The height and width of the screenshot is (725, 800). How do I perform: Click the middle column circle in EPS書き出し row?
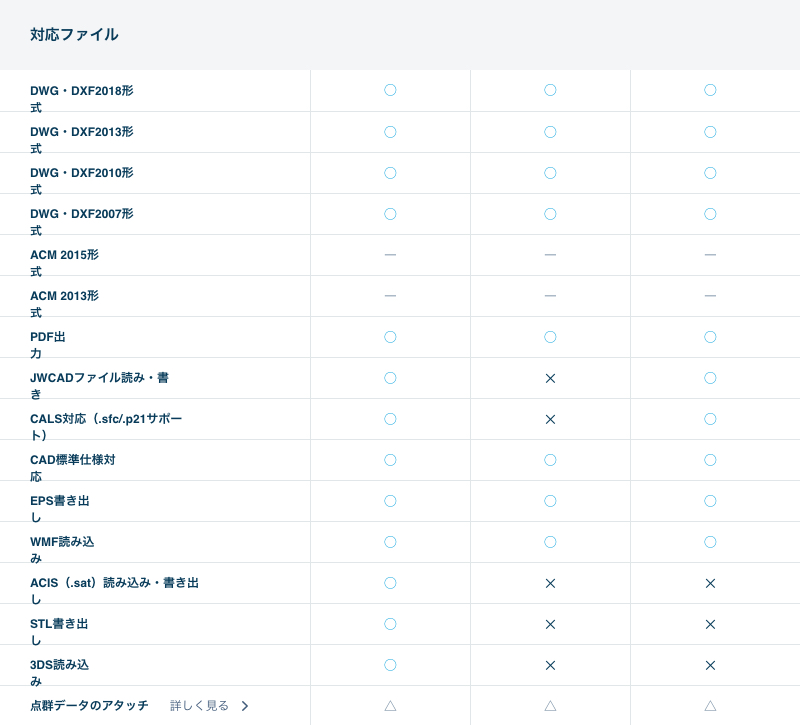550,501
